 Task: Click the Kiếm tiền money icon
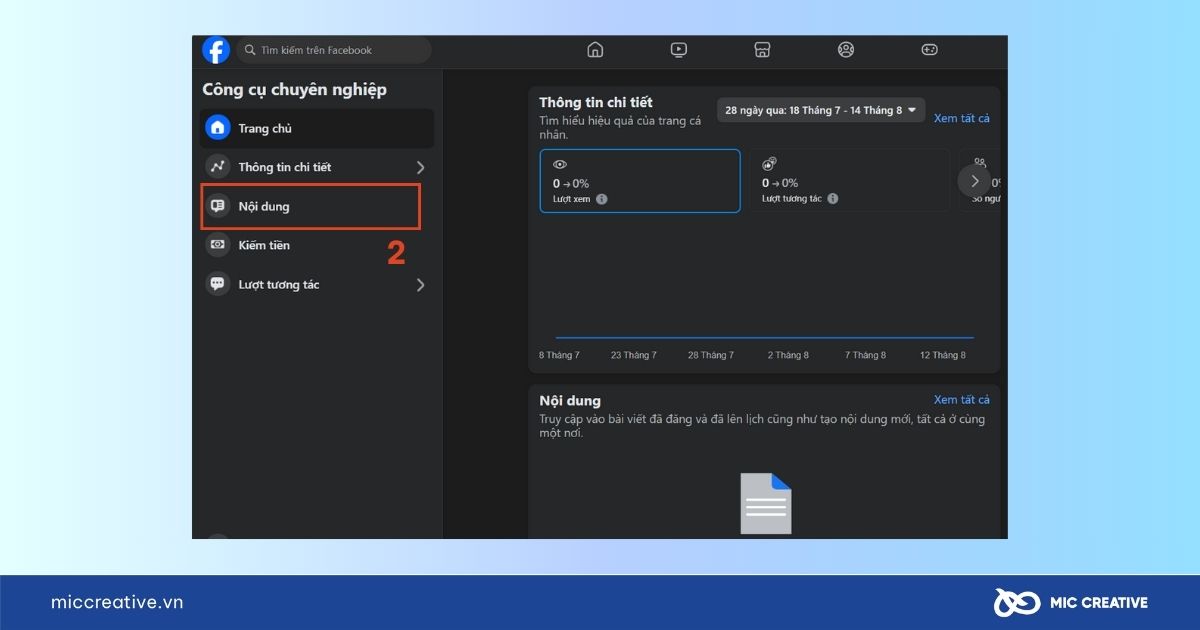[218, 245]
